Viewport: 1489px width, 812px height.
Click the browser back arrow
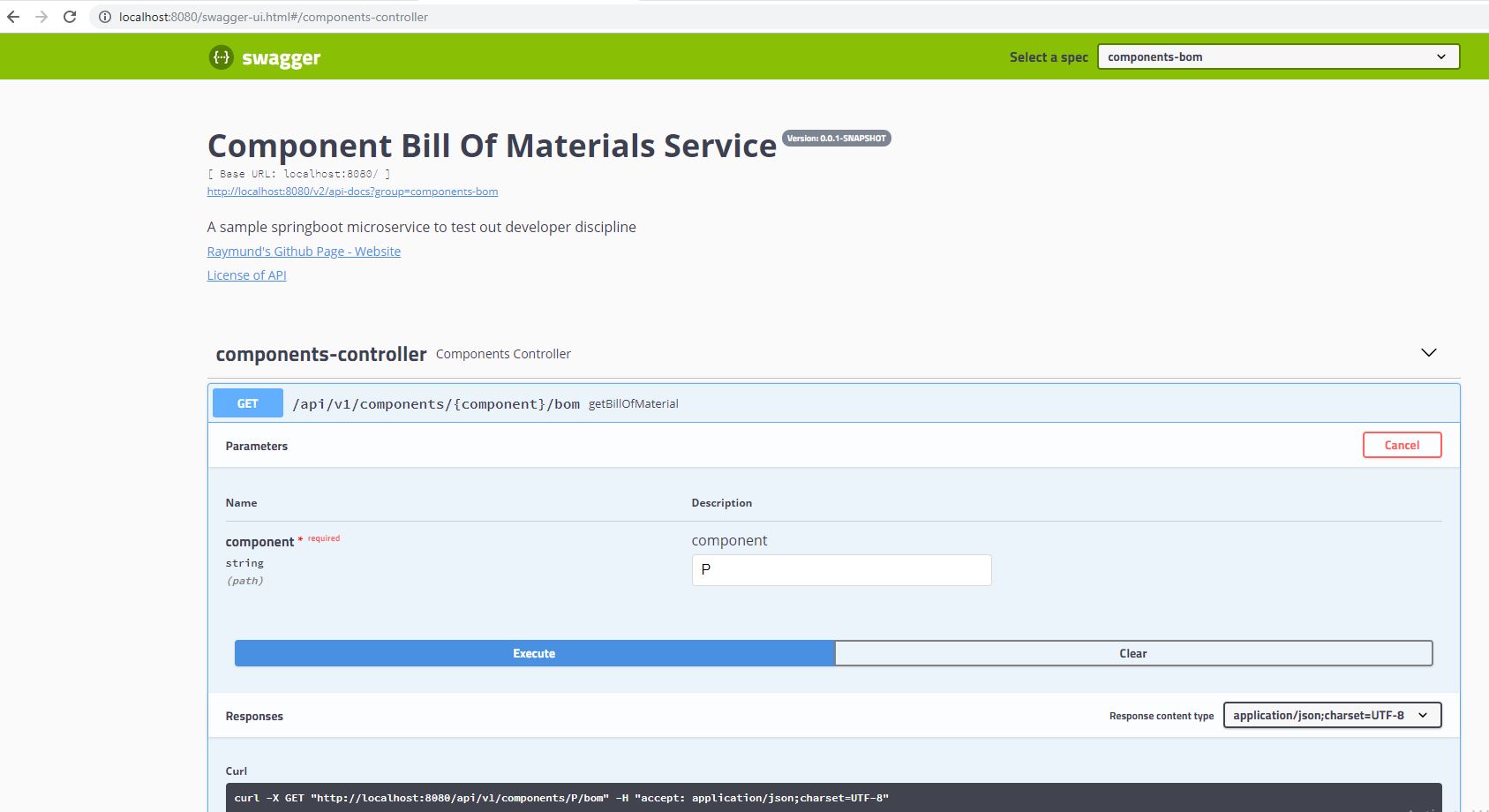coord(13,17)
